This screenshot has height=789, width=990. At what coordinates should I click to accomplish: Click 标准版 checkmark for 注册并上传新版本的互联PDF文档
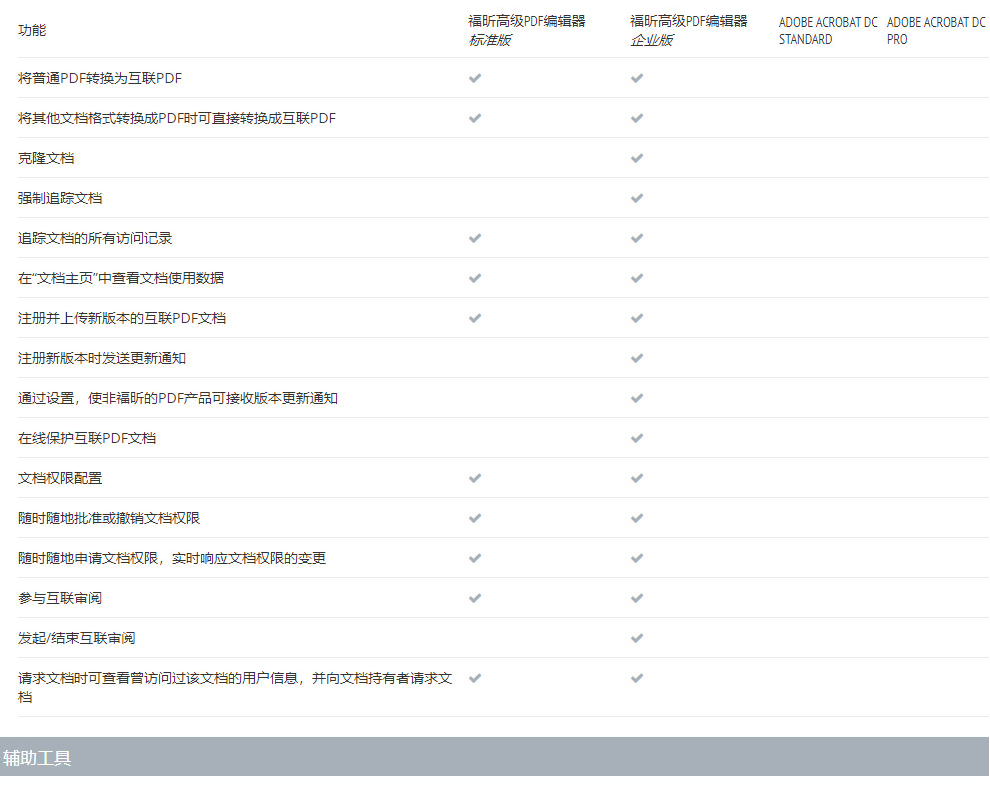pos(475,318)
